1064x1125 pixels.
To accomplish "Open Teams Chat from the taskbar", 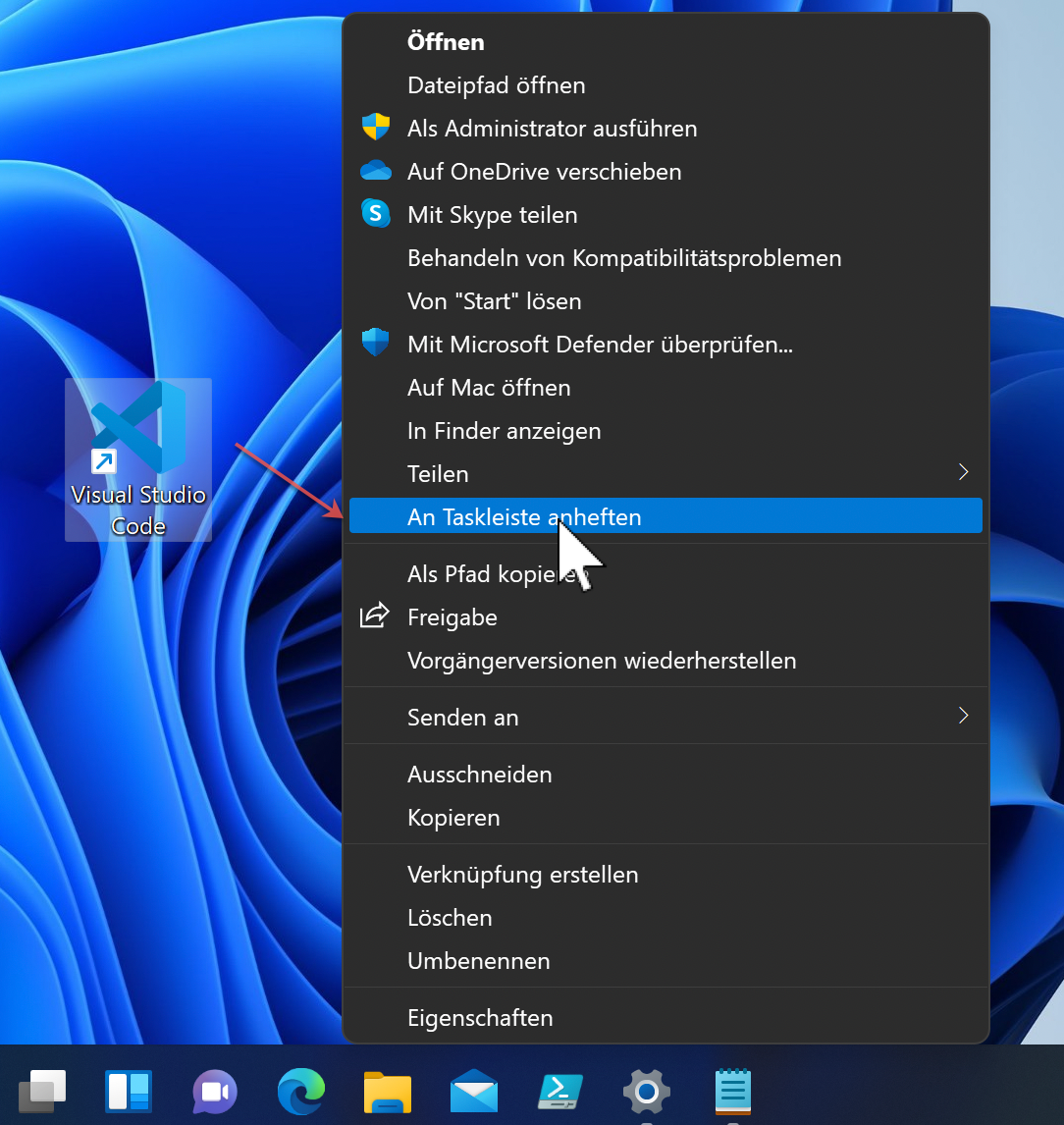I will coord(214,1090).
